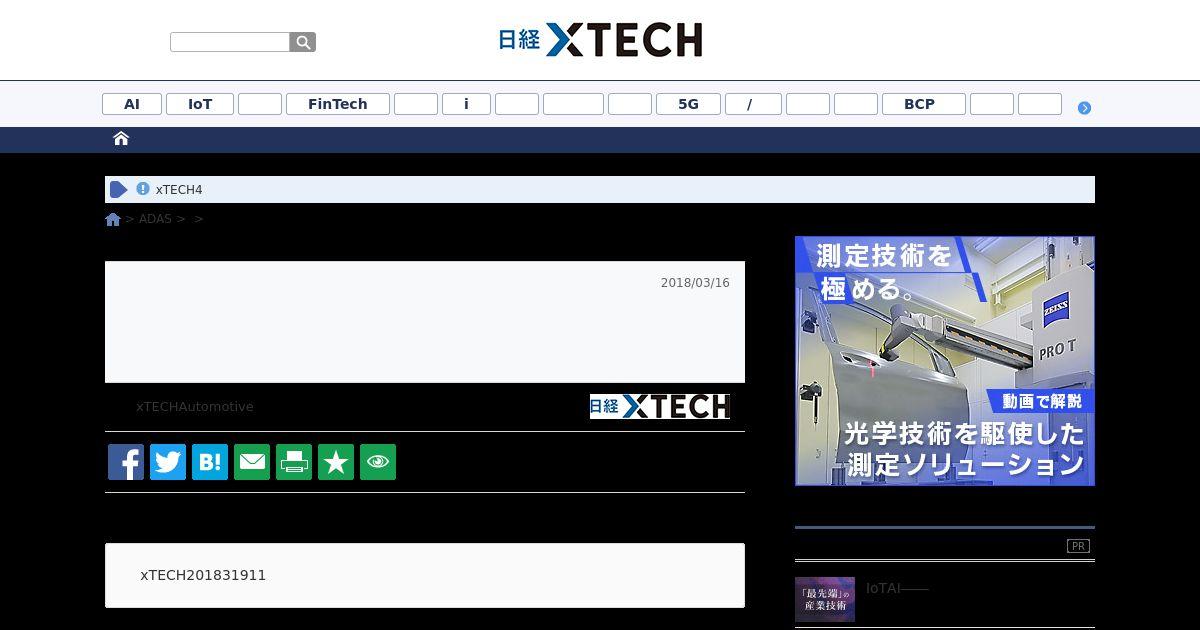Show more topics with the blue arrow
Screen dimensions: 1200x630
coord(1084,108)
